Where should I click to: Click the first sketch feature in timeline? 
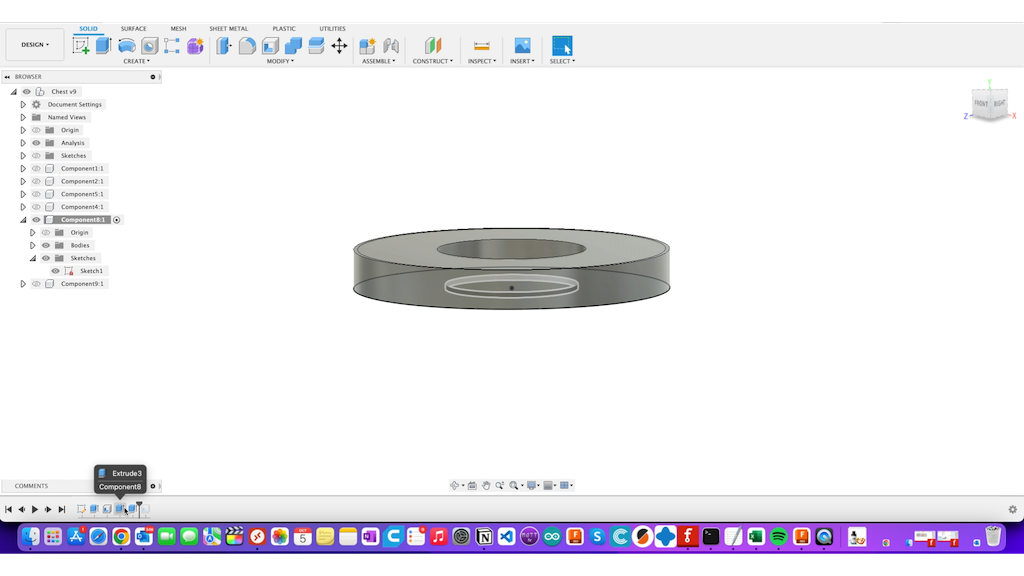pos(82,509)
